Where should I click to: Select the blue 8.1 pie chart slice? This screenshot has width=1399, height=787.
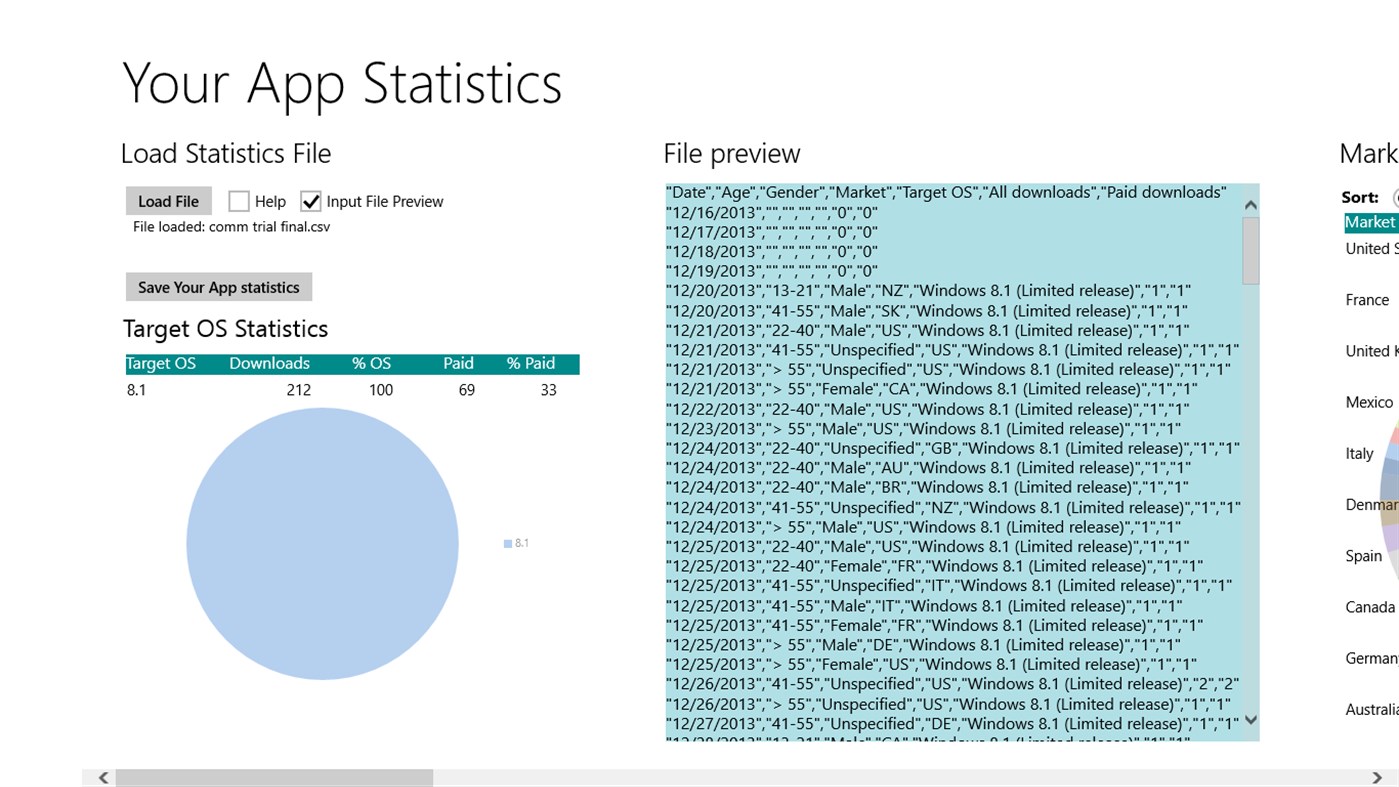(321, 543)
